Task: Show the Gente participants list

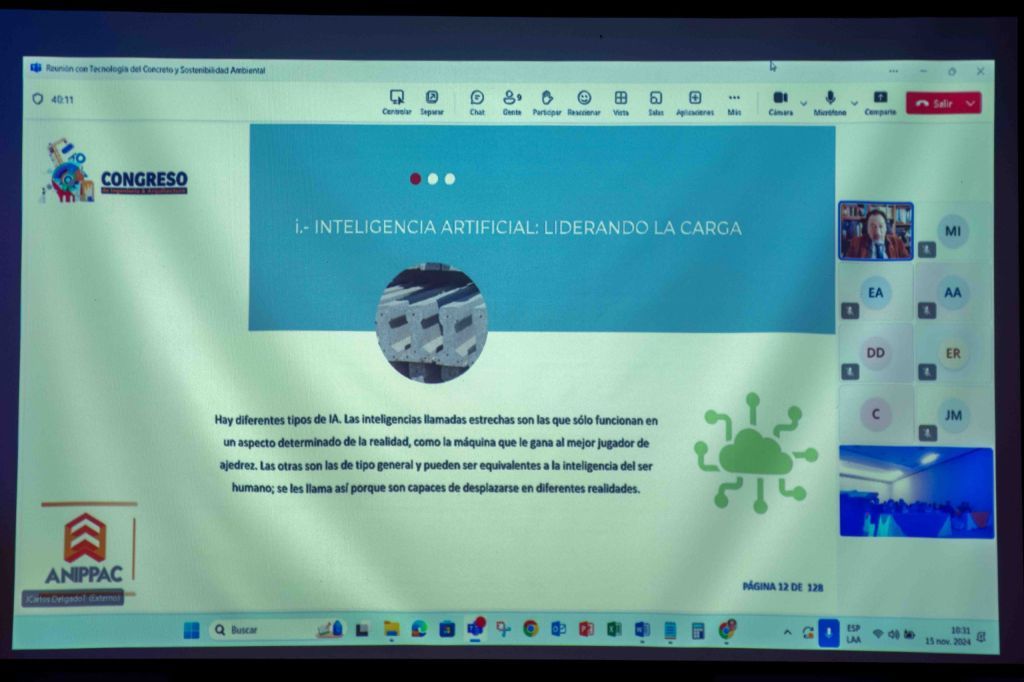Action: (x=512, y=102)
